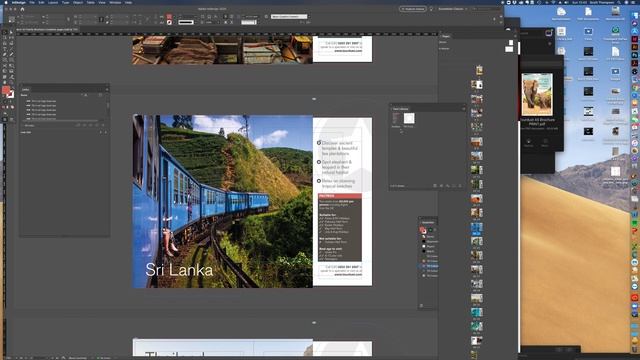Viewport: 640px width, 360px height.
Task: Open the workspace switcher dropdown
Action: (x=453, y=9)
